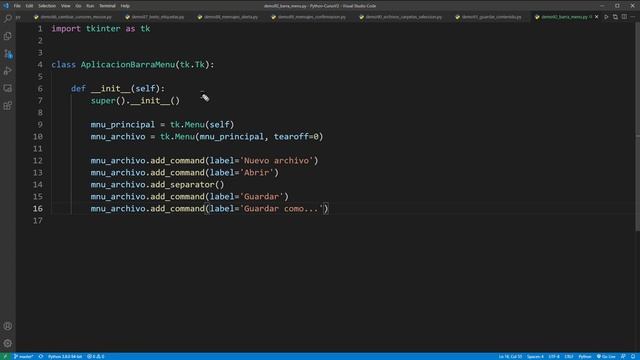This screenshot has height=360, width=640.
Task: Open the Run menu
Action: click(x=90, y=6)
